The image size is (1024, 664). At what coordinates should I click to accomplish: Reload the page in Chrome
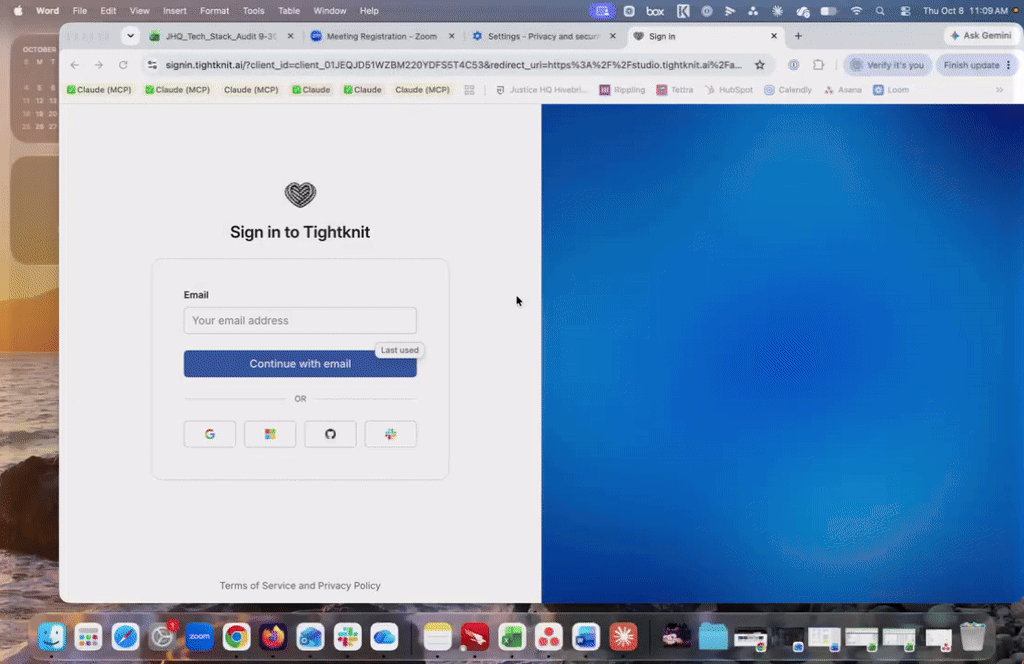pyautogui.click(x=123, y=65)
